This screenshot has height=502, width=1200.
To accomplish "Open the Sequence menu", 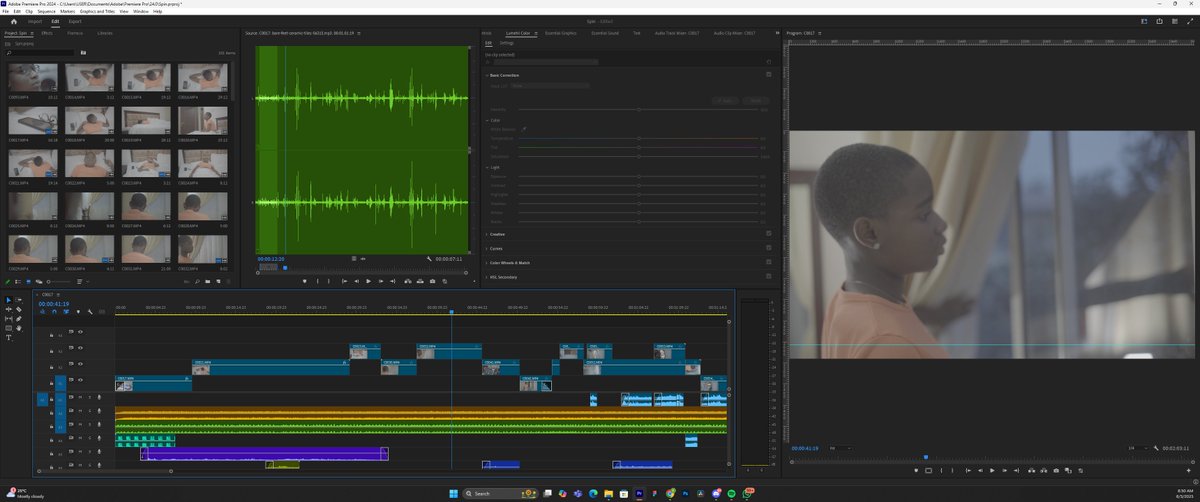I will pyautogui.click(x=46, y=11).
